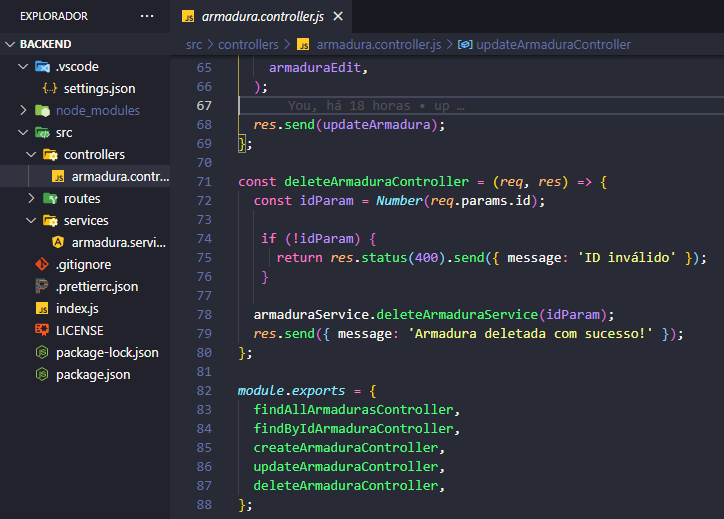Click line number 71 in the gutter

pyautogui.click(x=204, y=182)
